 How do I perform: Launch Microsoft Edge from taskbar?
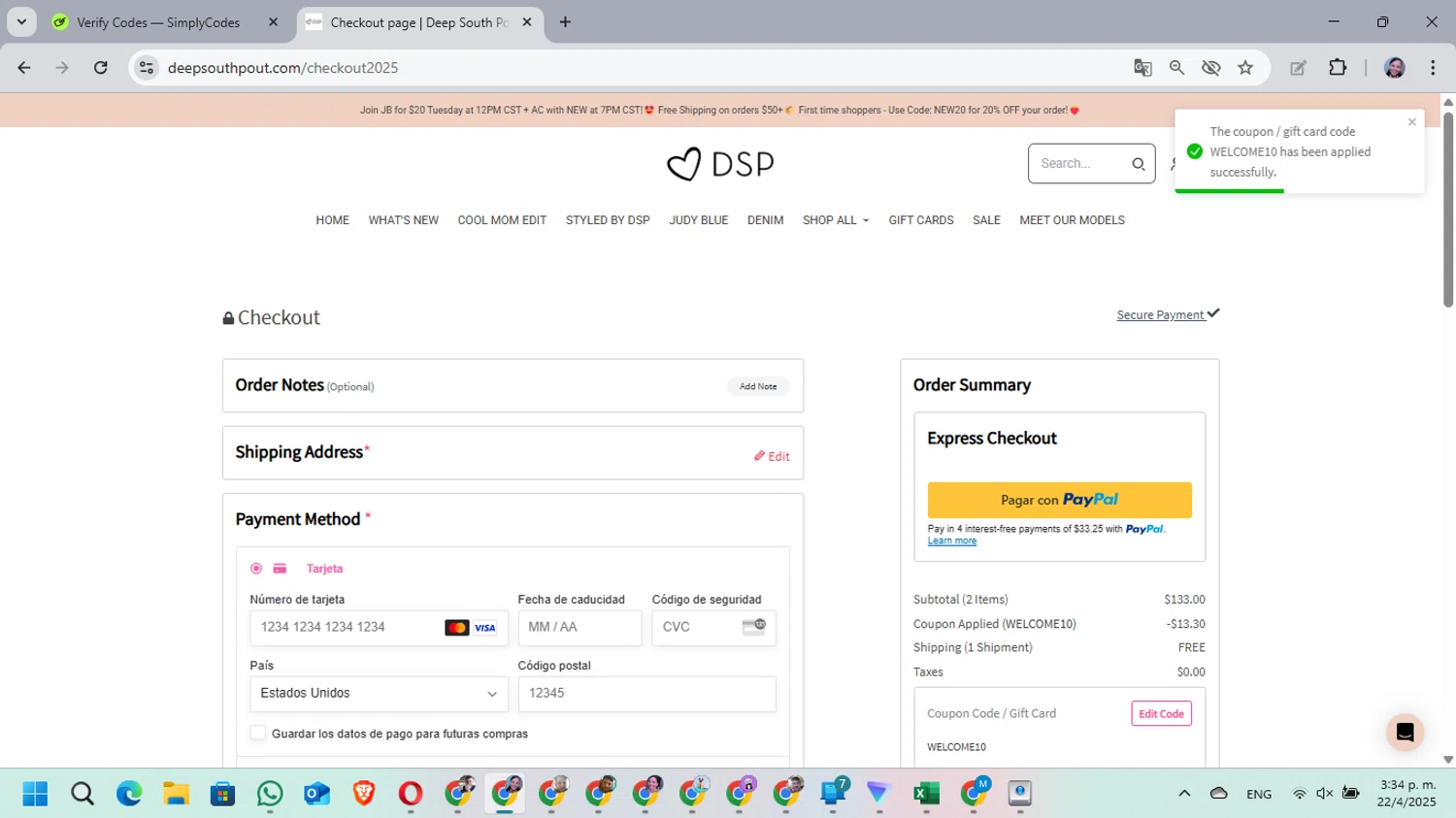(129, 794)
